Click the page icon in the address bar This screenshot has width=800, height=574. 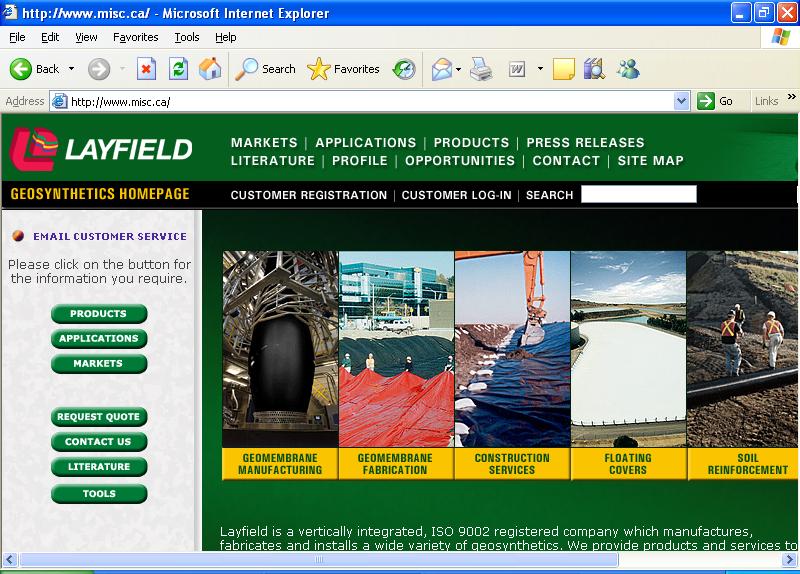[60, 102]
